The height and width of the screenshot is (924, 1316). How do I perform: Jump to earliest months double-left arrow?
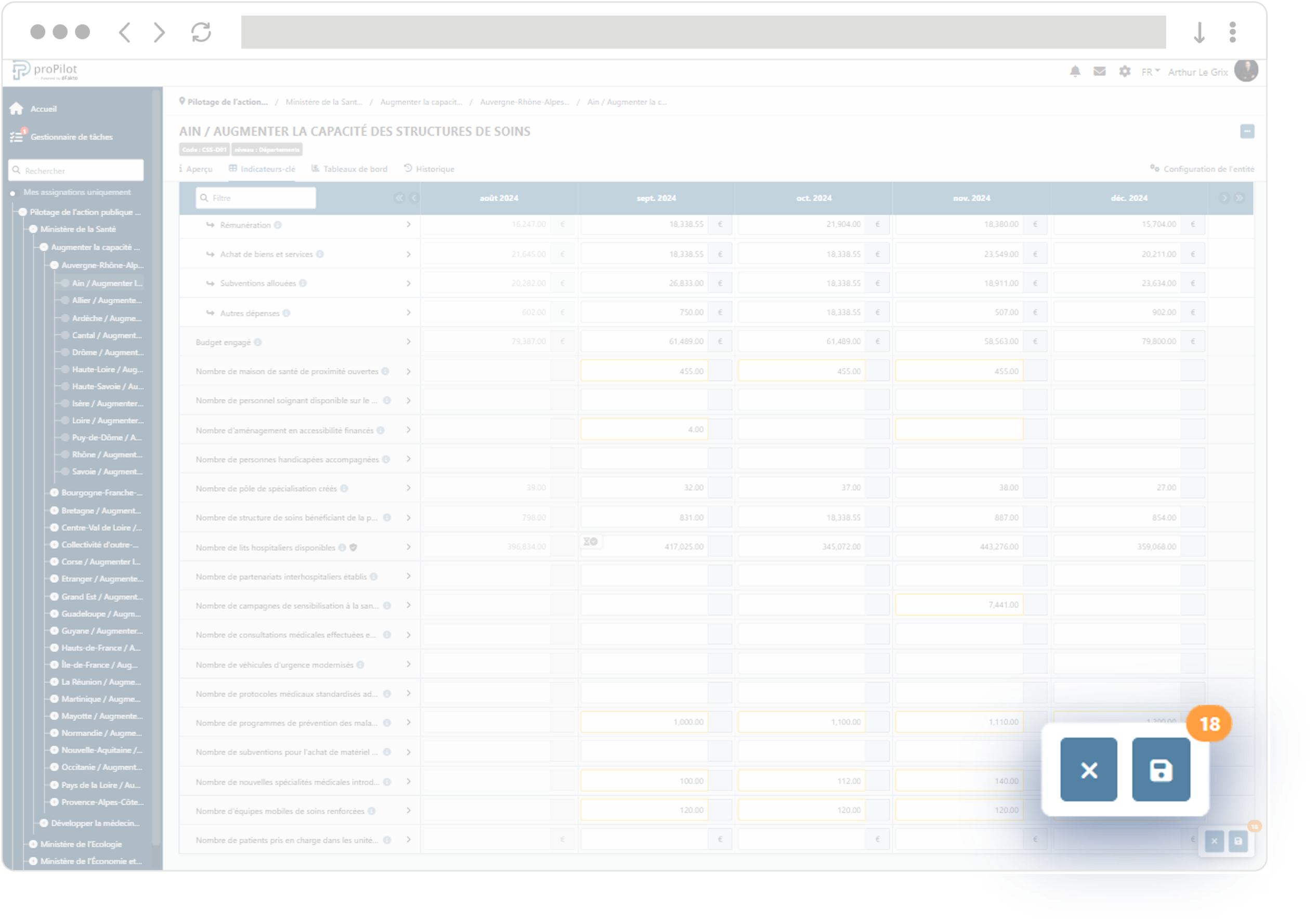[399, 198]
